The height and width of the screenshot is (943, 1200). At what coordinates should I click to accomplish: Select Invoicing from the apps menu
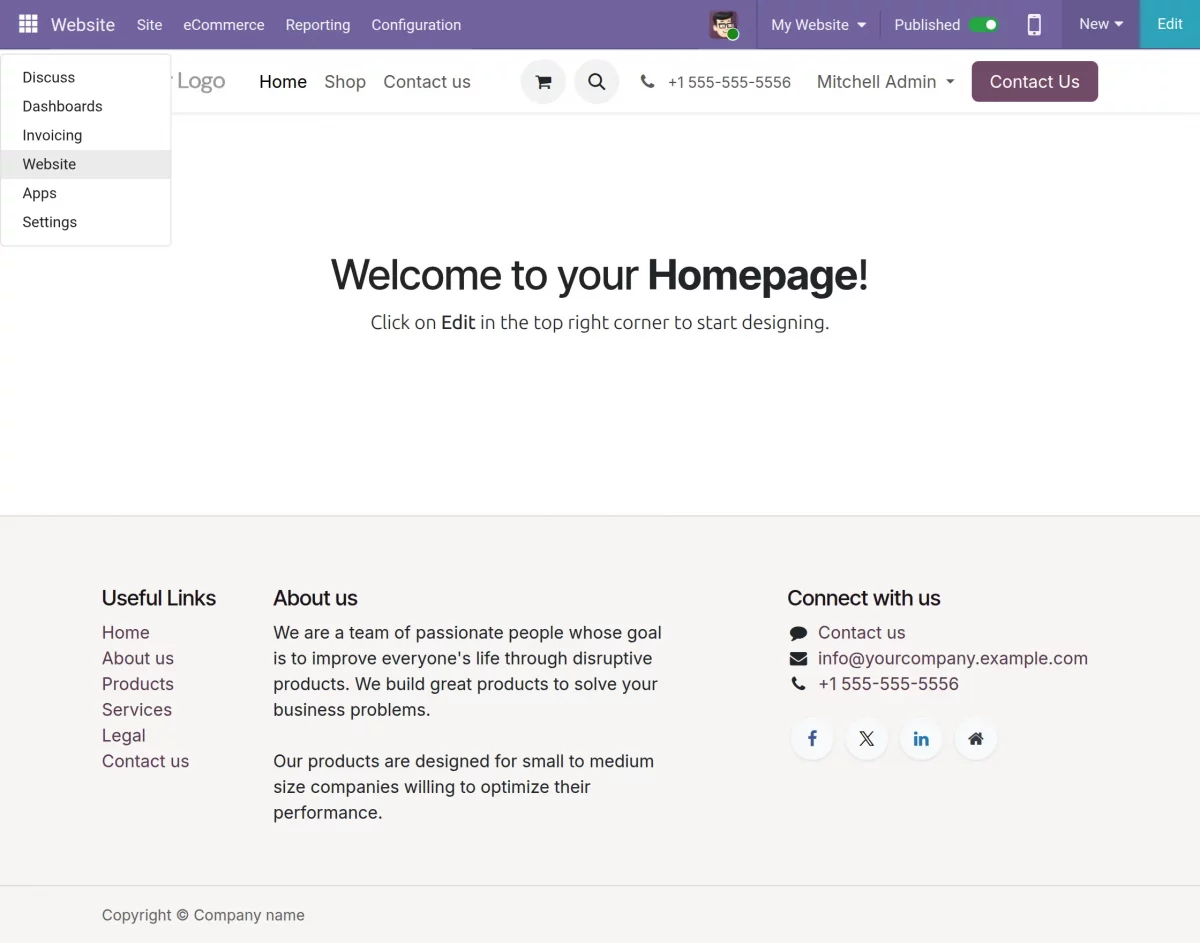coord(86,135)
